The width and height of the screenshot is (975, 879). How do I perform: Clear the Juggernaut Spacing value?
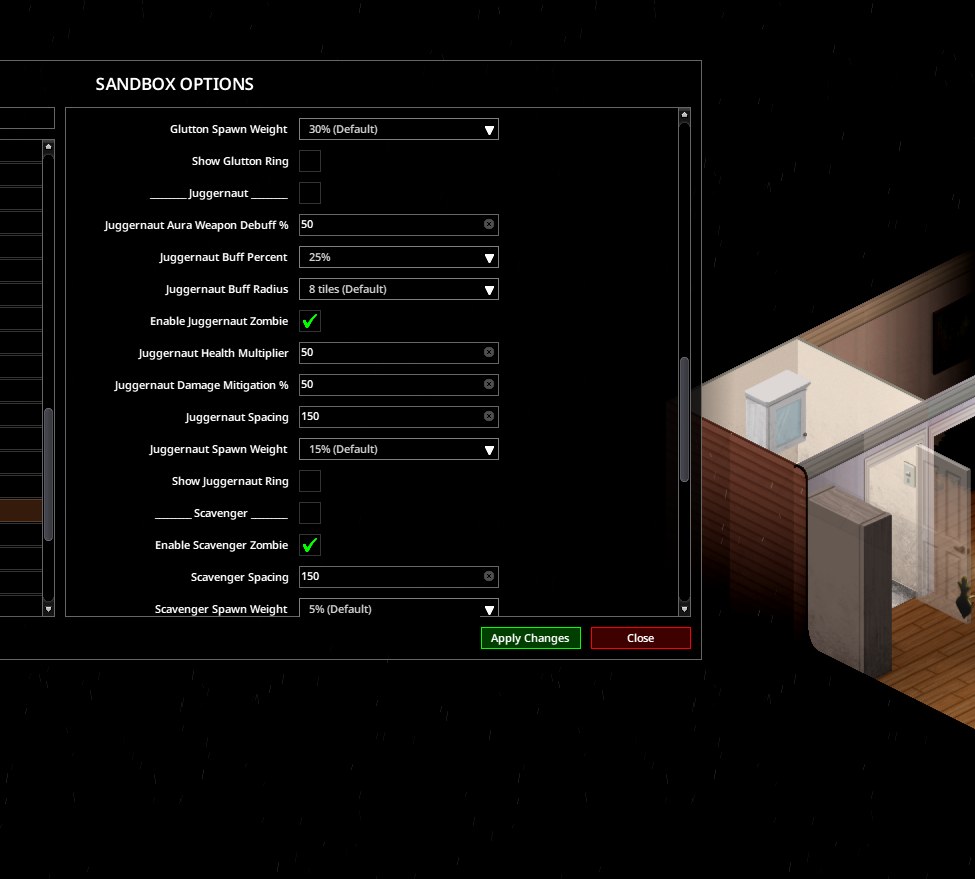pyautogui.click(x=489, y=416)
